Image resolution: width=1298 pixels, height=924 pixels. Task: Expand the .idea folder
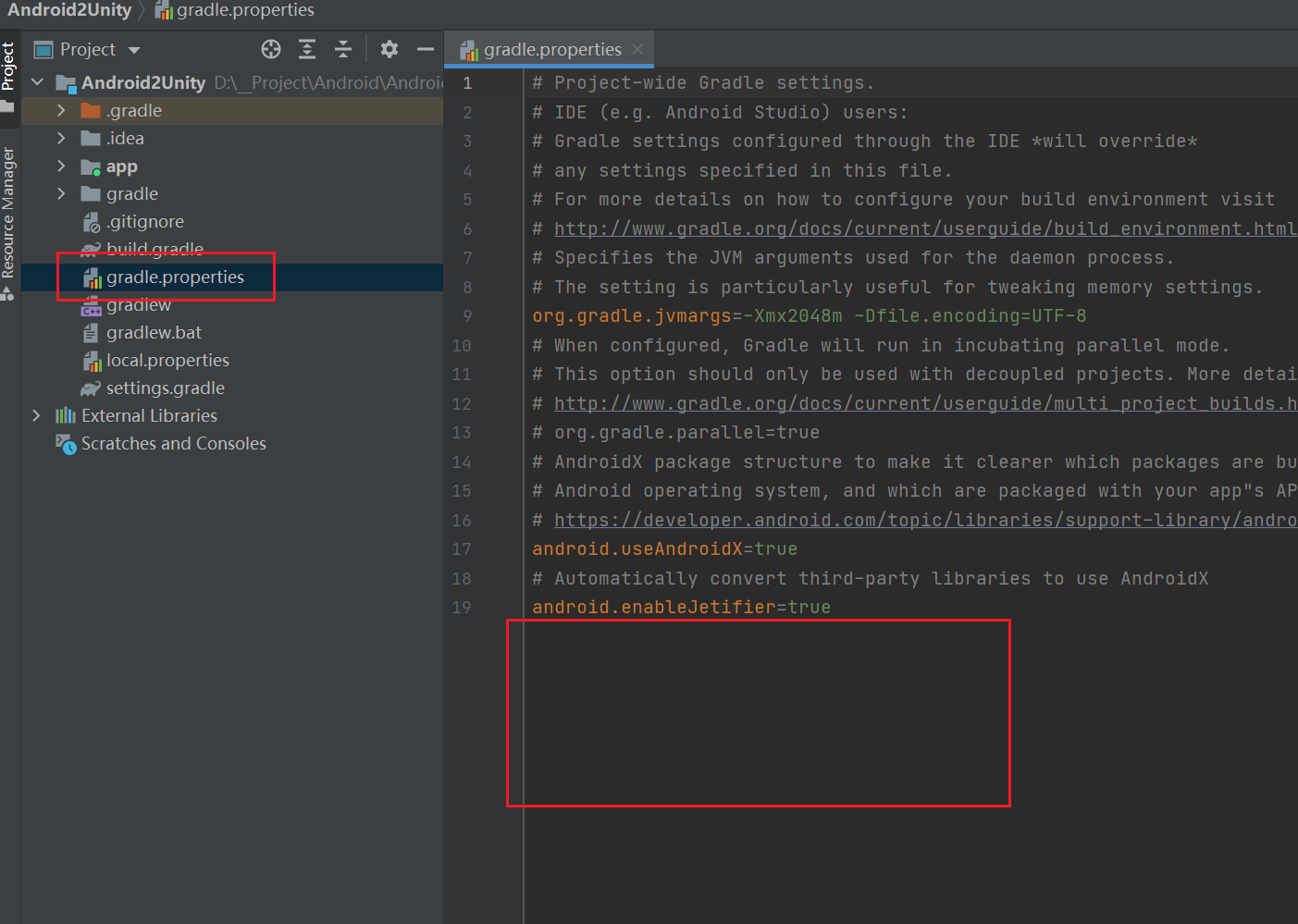click(61, 138)
